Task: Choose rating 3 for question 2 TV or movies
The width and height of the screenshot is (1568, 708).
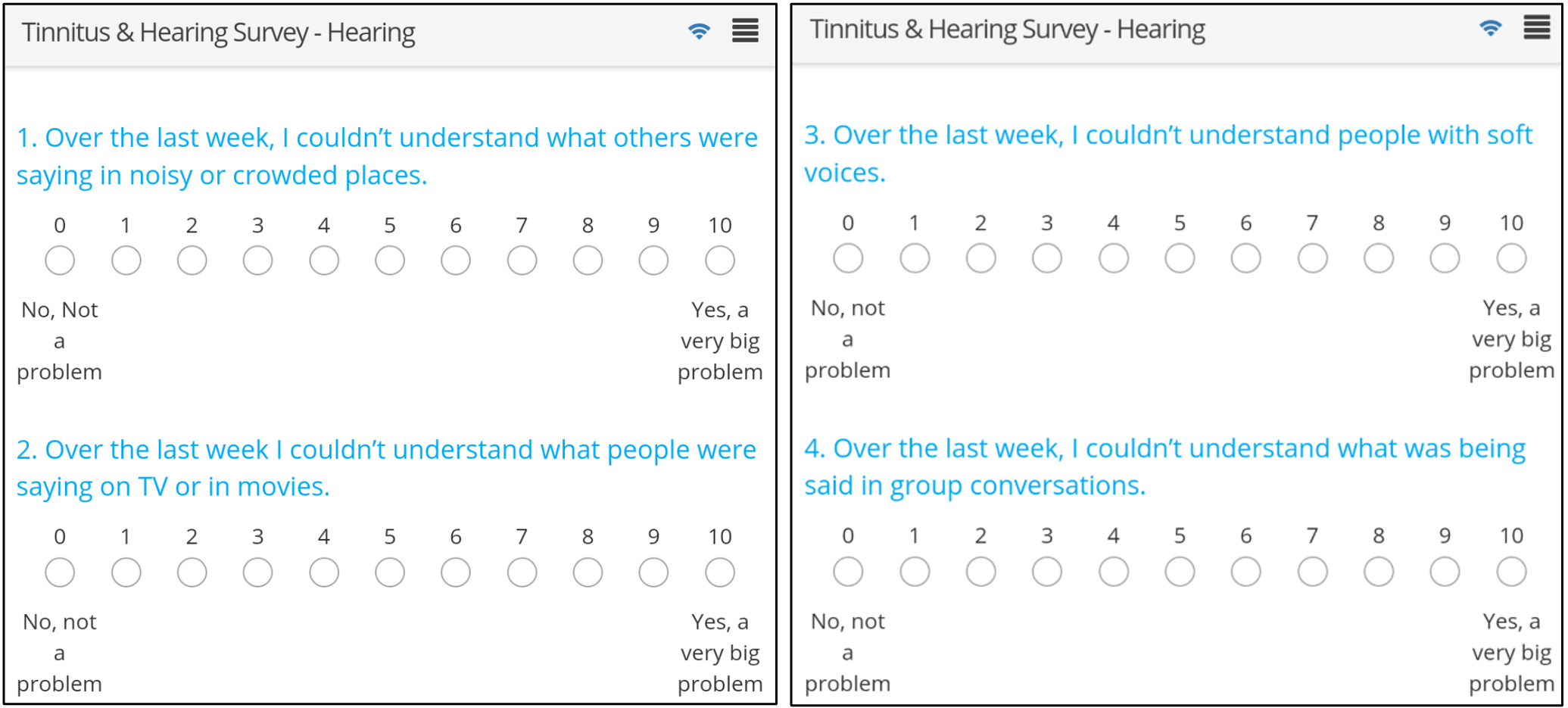Action: tap(258, 572)
